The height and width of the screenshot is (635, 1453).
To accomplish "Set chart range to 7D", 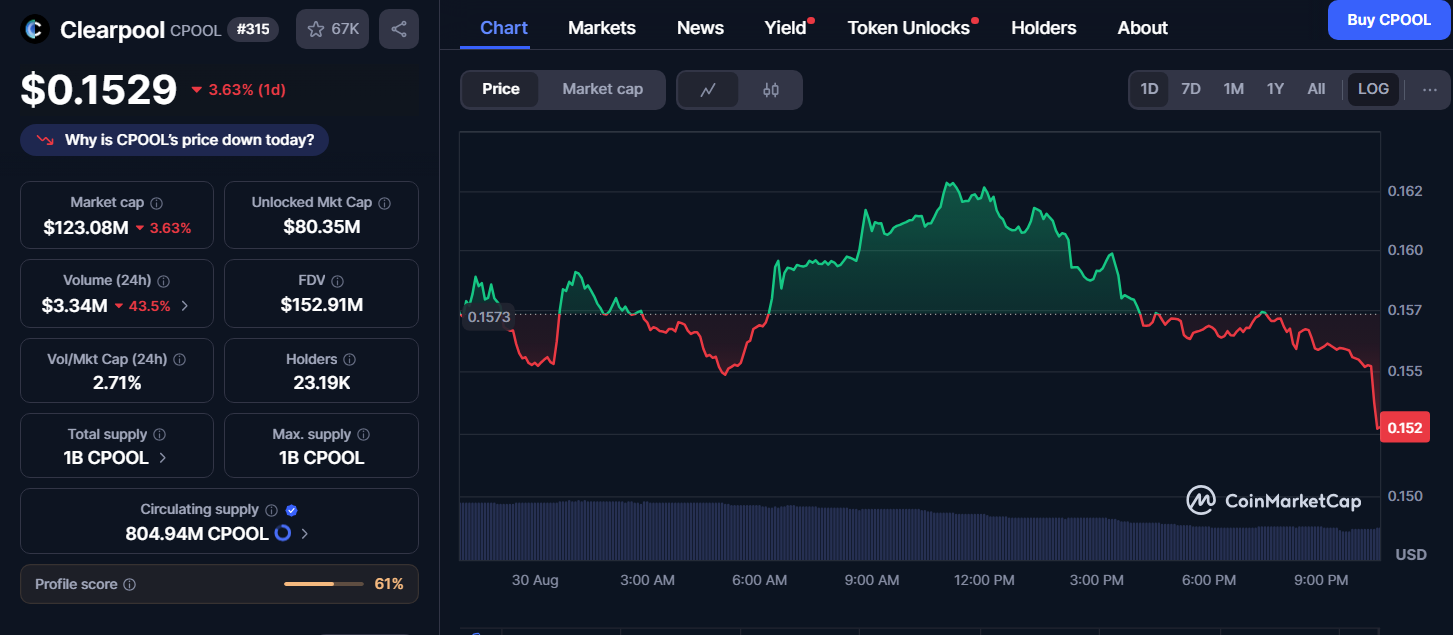I will coord(1191,89).
